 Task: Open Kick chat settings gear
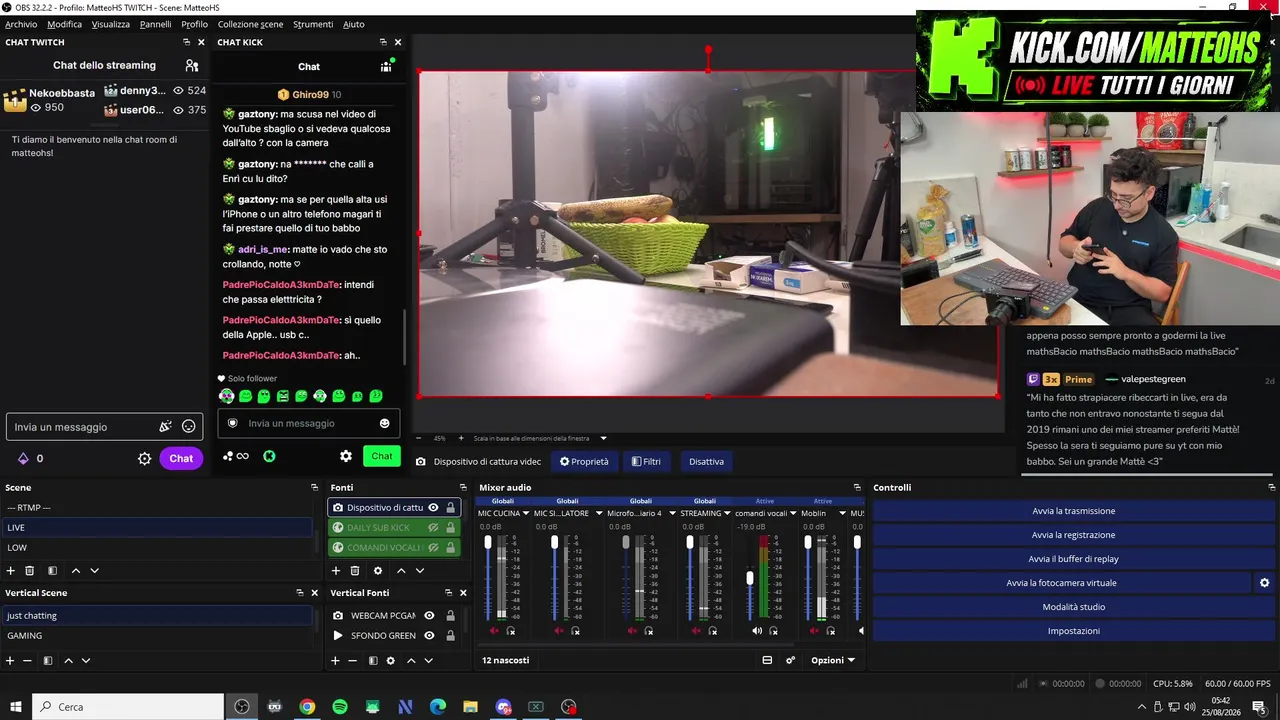point(346,456)
